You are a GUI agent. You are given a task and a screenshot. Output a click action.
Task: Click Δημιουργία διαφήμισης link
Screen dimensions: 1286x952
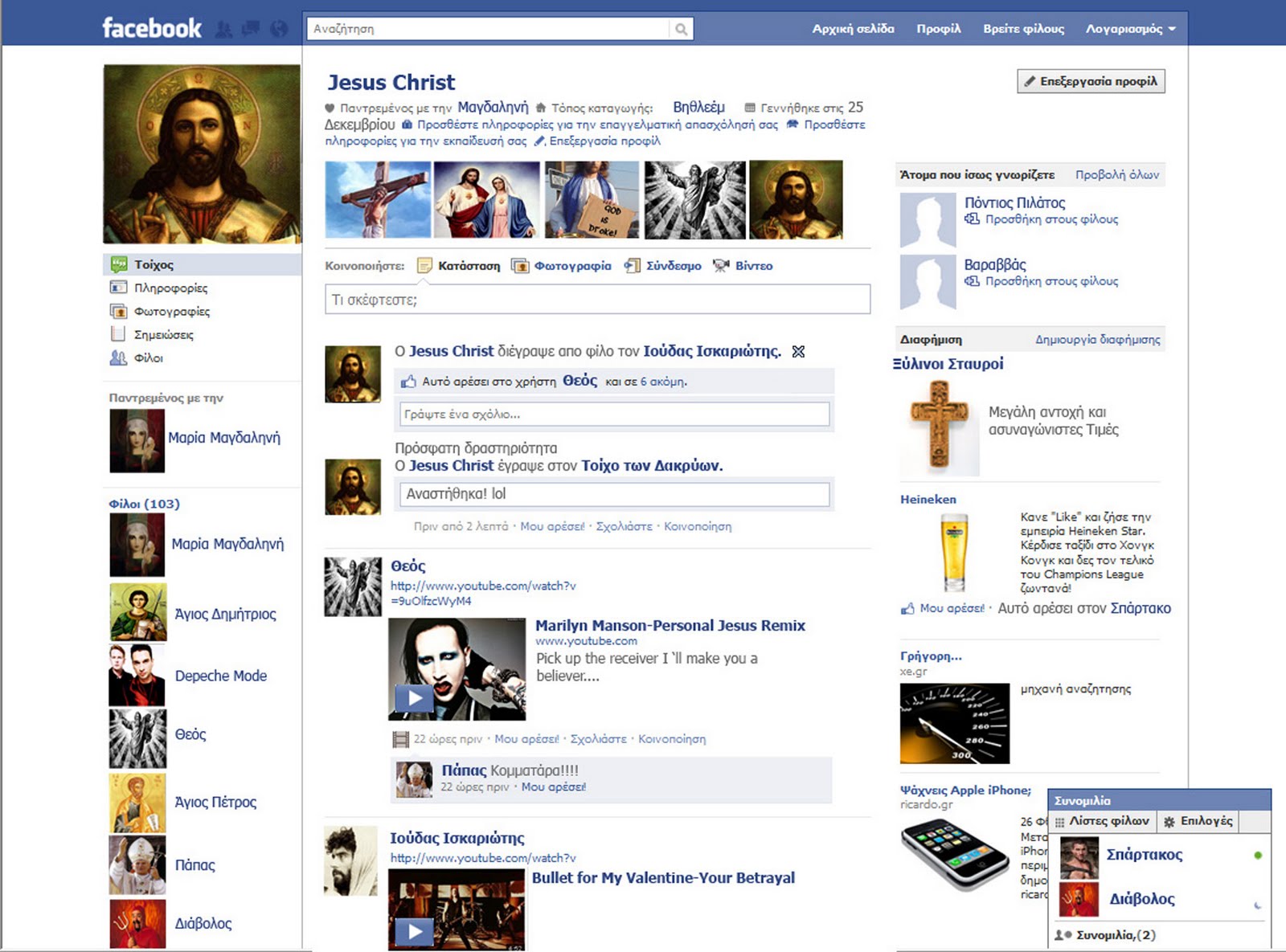point(1098,339)
